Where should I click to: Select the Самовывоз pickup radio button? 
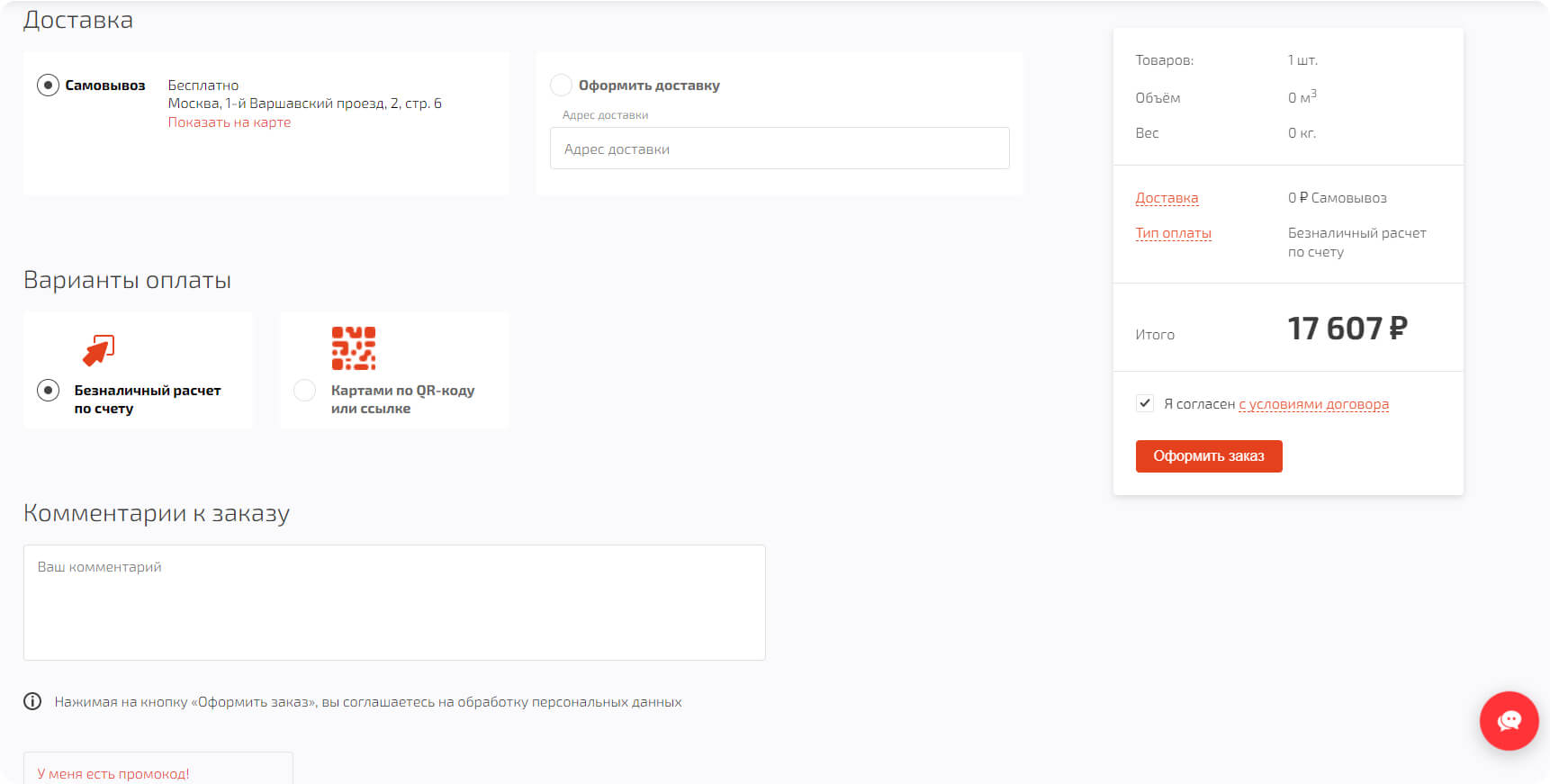(48, 86)
